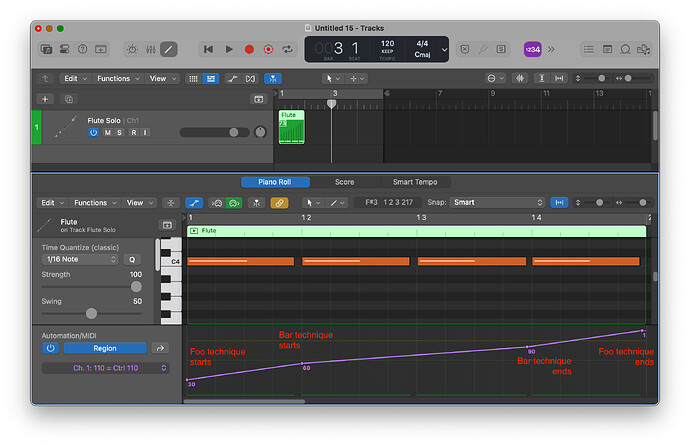Image resolution: width=690 pixels, height=446 pixels.
Task: Open Tracks area left-click tool menu
Action: [x=333, y=79]
